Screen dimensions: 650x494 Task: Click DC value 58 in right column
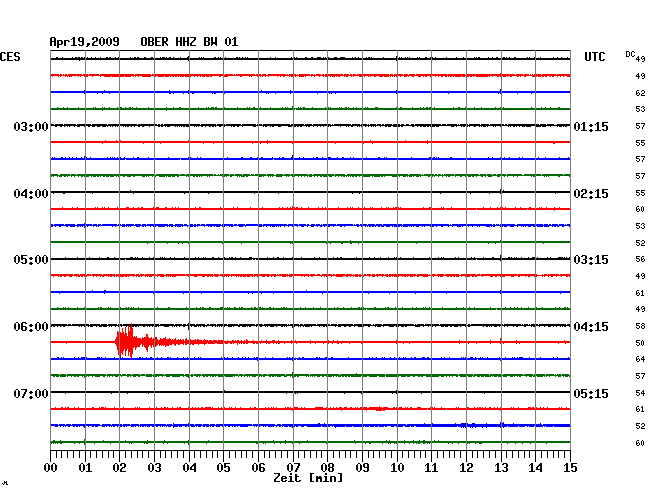pos(640,326)
